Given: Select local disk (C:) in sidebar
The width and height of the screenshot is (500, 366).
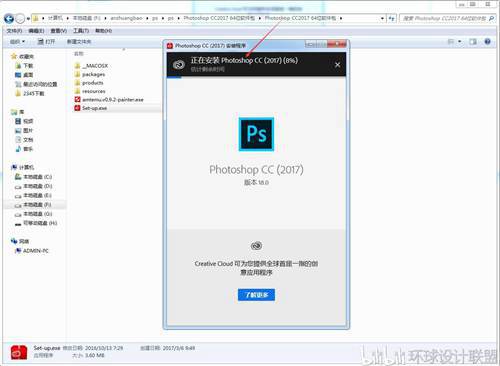Looking at the screenshot, I should pos(33,177).
